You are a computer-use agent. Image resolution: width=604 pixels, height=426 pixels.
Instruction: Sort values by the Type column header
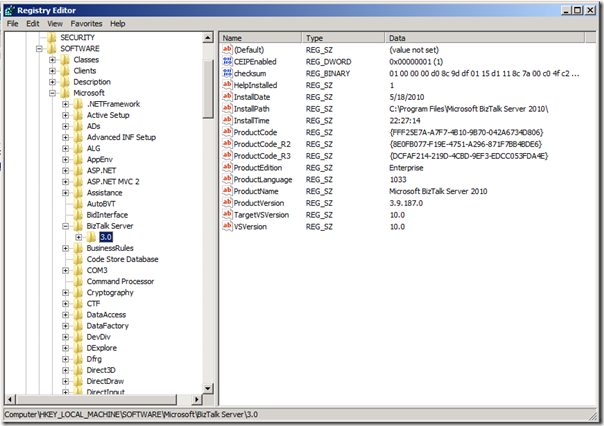pos(343,38)
